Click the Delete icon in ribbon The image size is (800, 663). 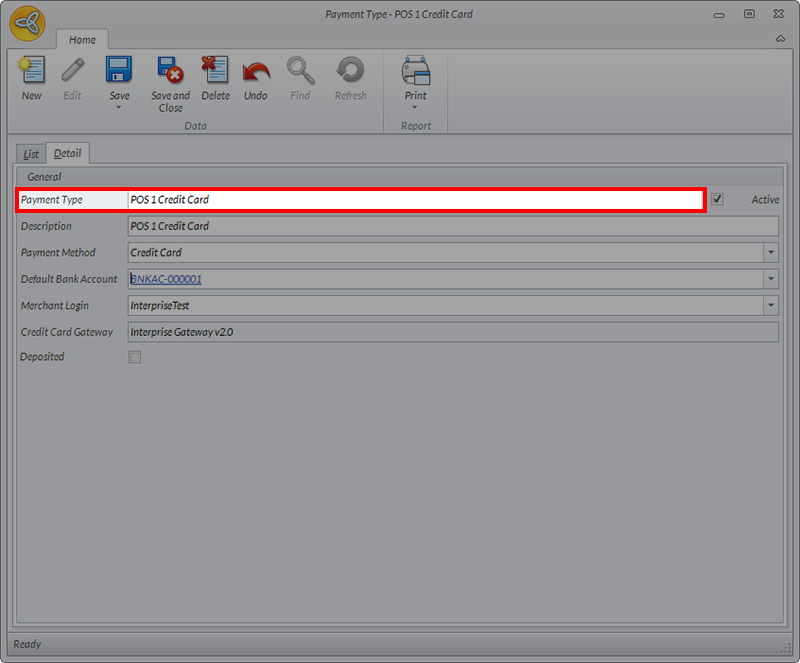(x=215, y=71)
